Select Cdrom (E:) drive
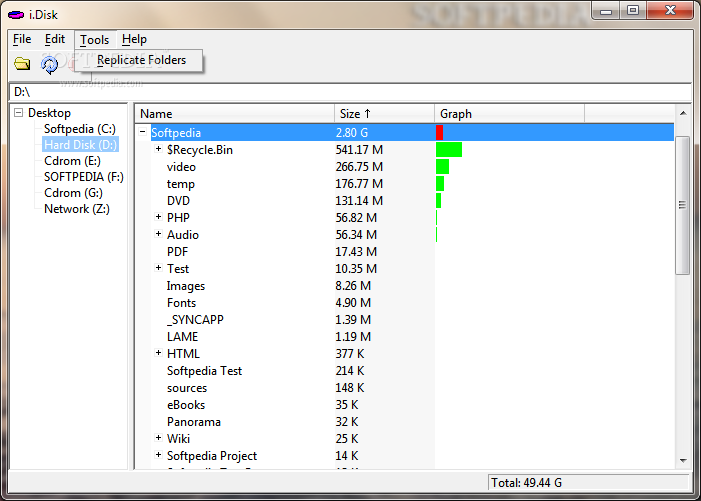701x501 pixels. click(x=72, y=161)
